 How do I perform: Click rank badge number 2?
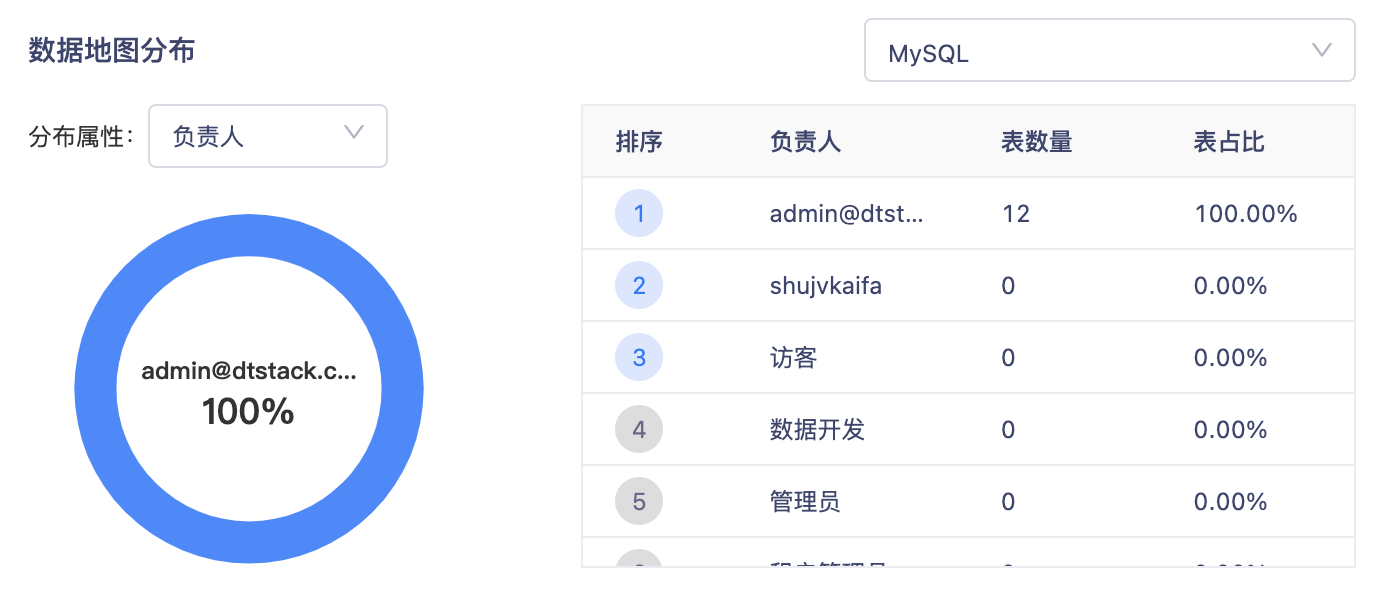click(x=639, y=286)
